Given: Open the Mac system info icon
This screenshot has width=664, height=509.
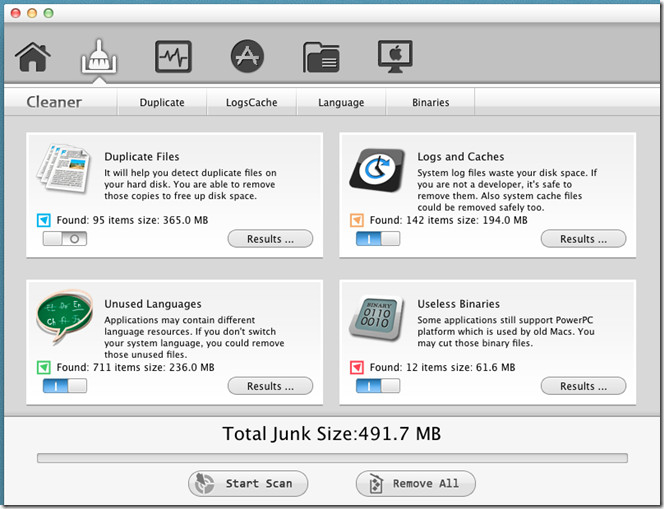Looking at the screenshot, I should pyautogui.click(x=395, y=57).
